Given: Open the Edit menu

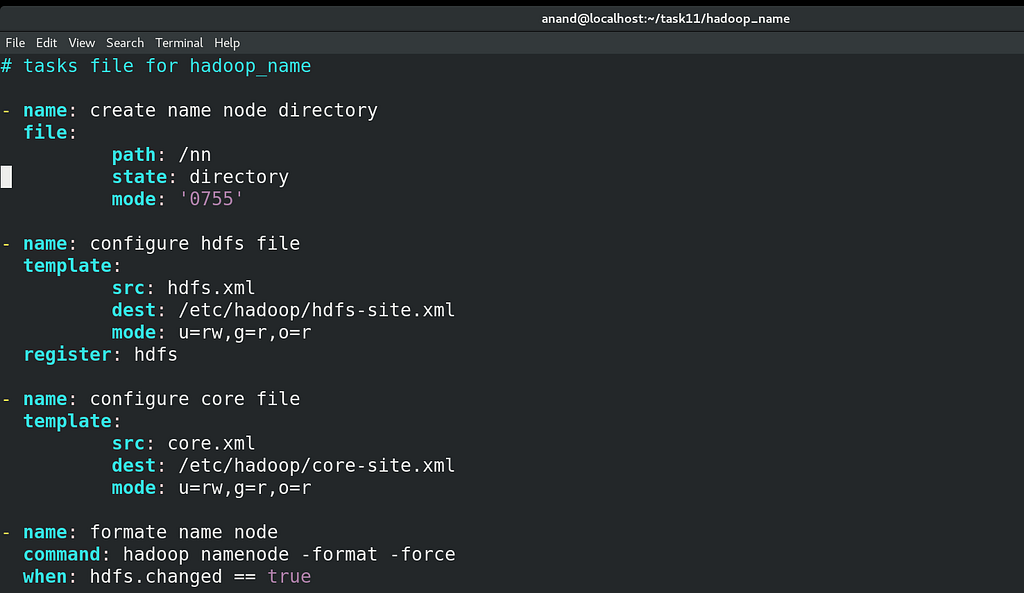Looking at the screenshot, I should tap(46, 43).
